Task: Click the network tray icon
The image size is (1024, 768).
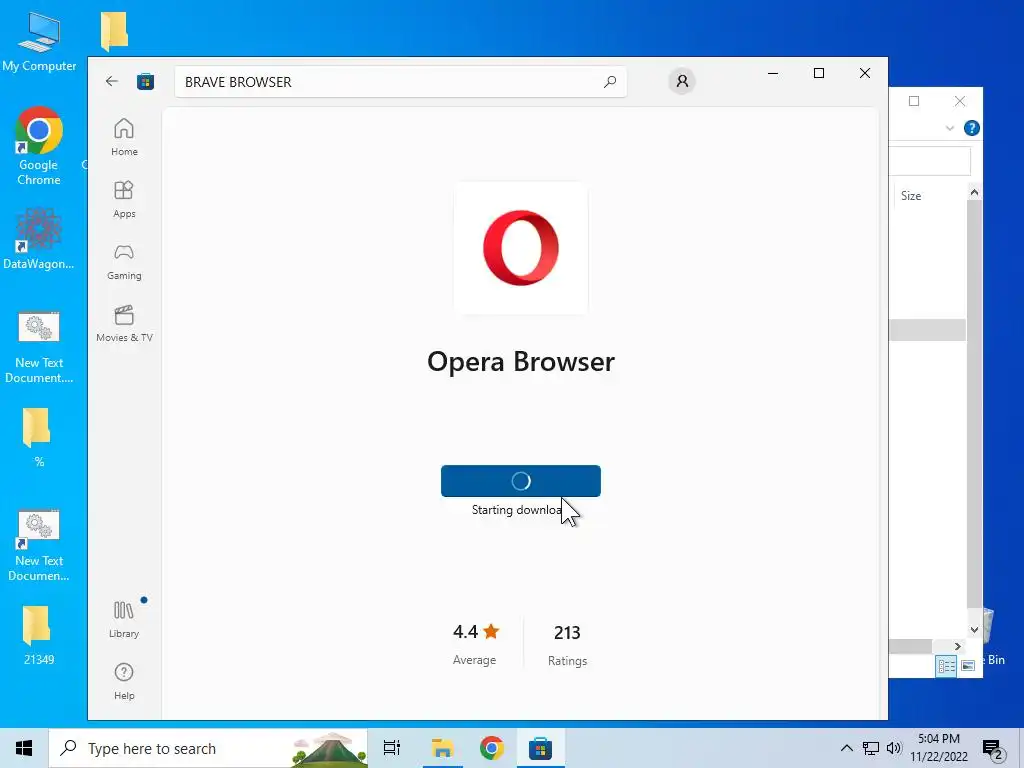Action: pos(871,748)
